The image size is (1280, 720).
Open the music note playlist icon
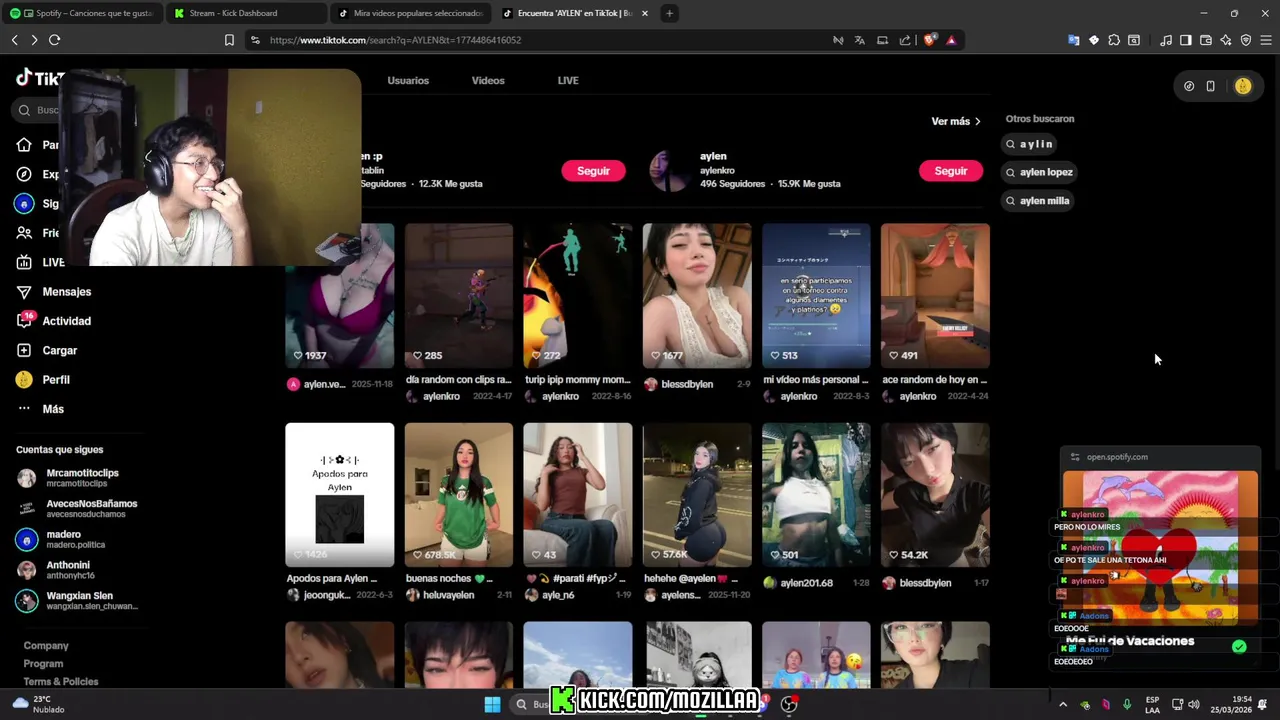coord(1166,40)
